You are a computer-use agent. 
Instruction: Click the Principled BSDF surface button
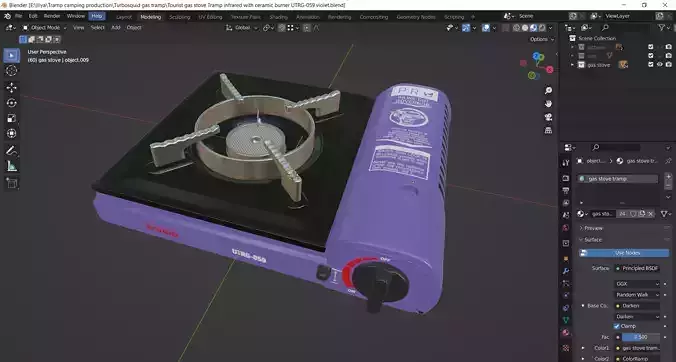[x=637, y=268]
